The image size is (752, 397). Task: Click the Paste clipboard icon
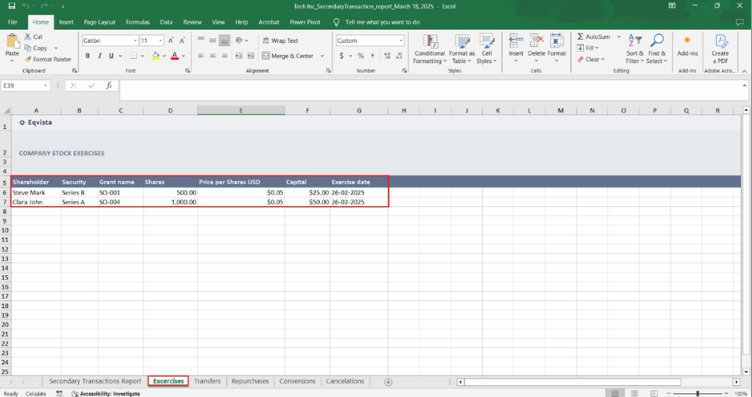[x=12, y=41]
